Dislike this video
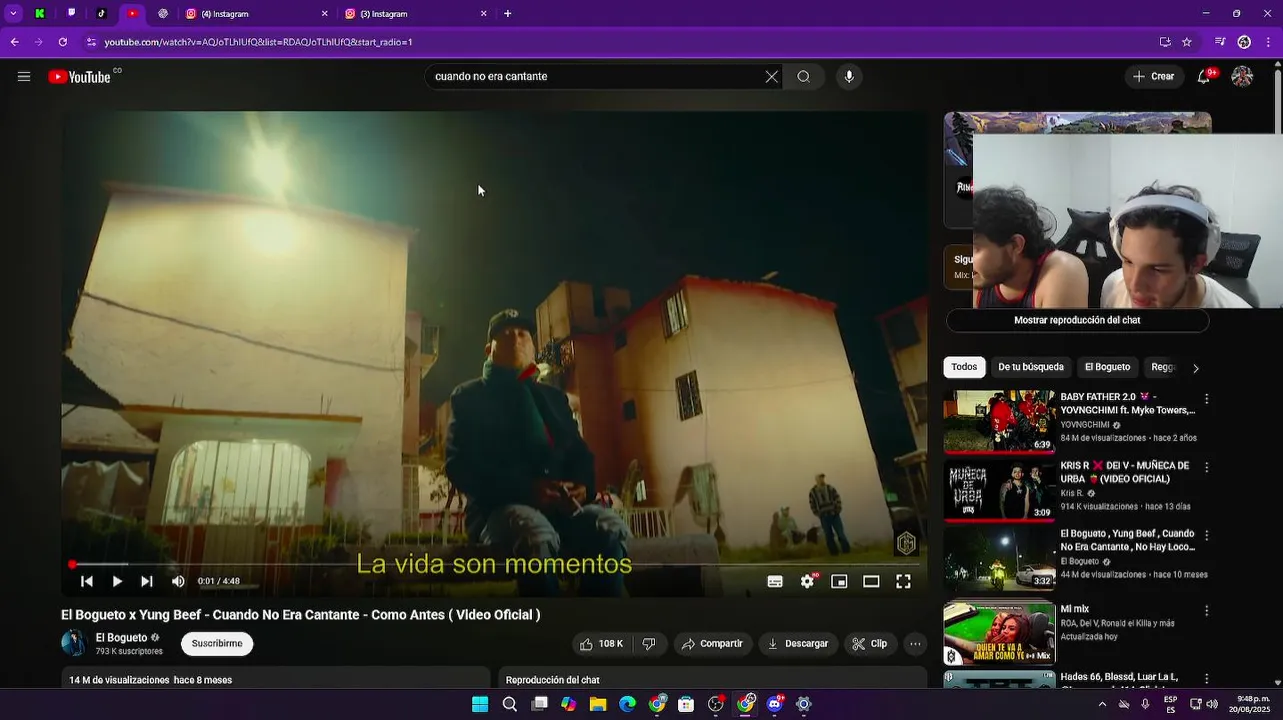The height and width of the screenshot is (720, 1283). click(x=649, y=644)
